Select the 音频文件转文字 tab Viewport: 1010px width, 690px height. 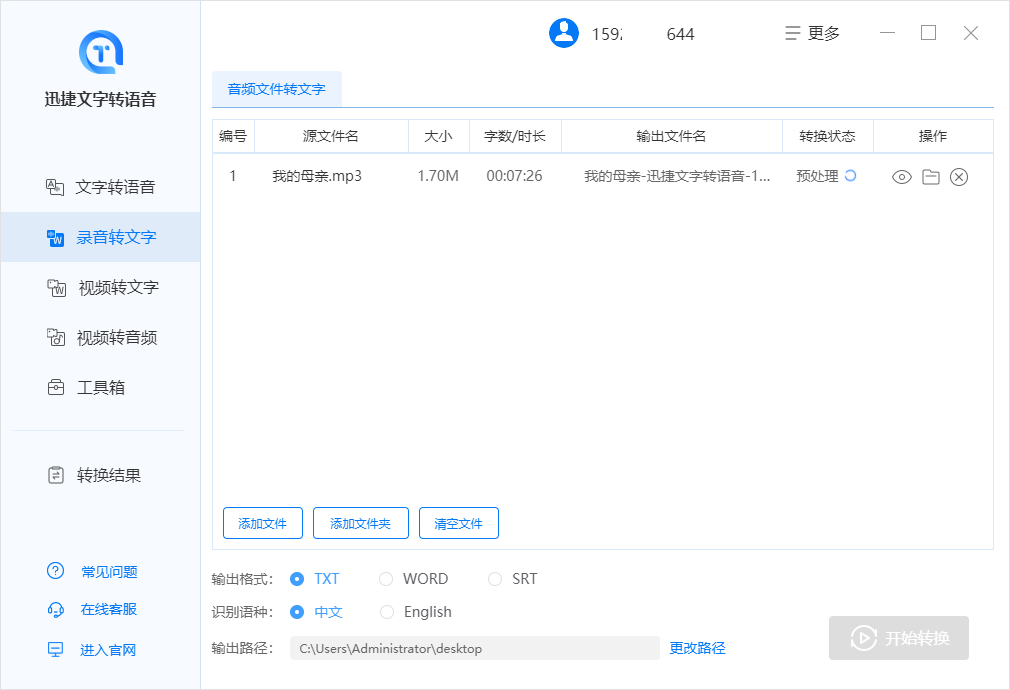[x=277, y=89]
